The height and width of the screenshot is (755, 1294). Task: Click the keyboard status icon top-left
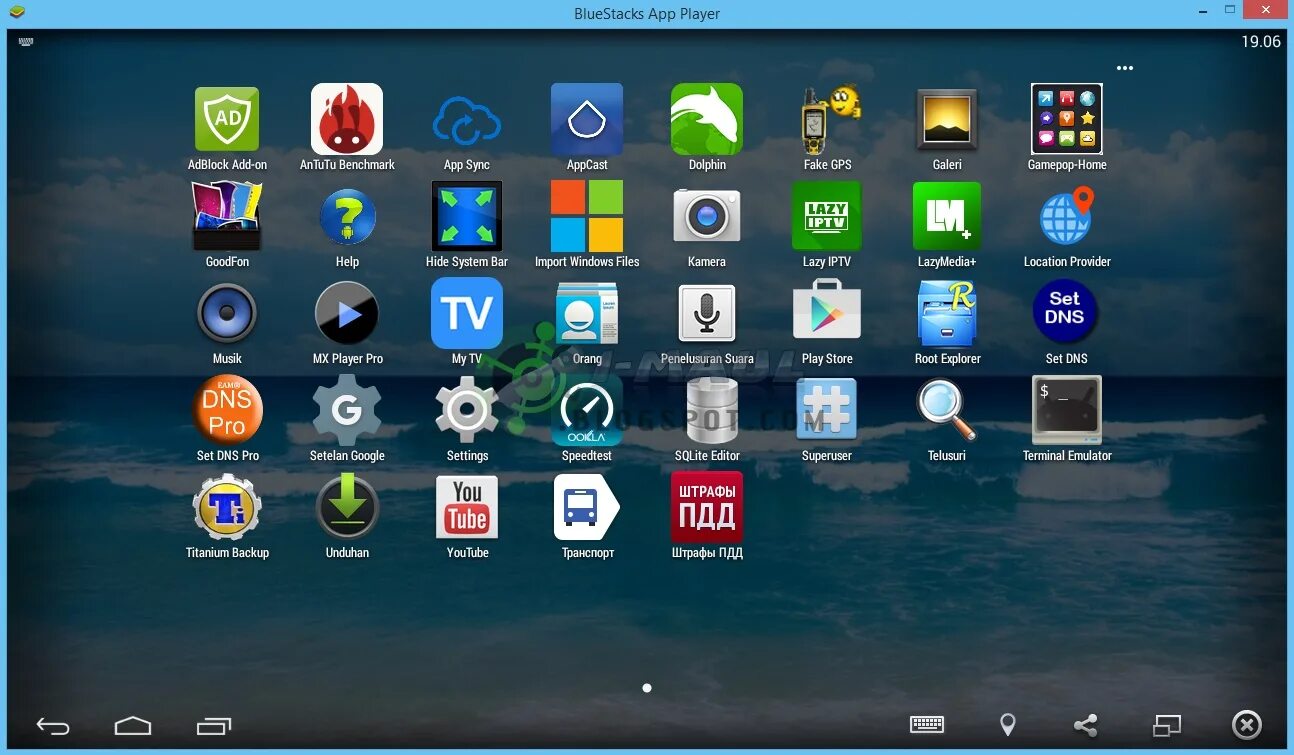click(26, 42)
